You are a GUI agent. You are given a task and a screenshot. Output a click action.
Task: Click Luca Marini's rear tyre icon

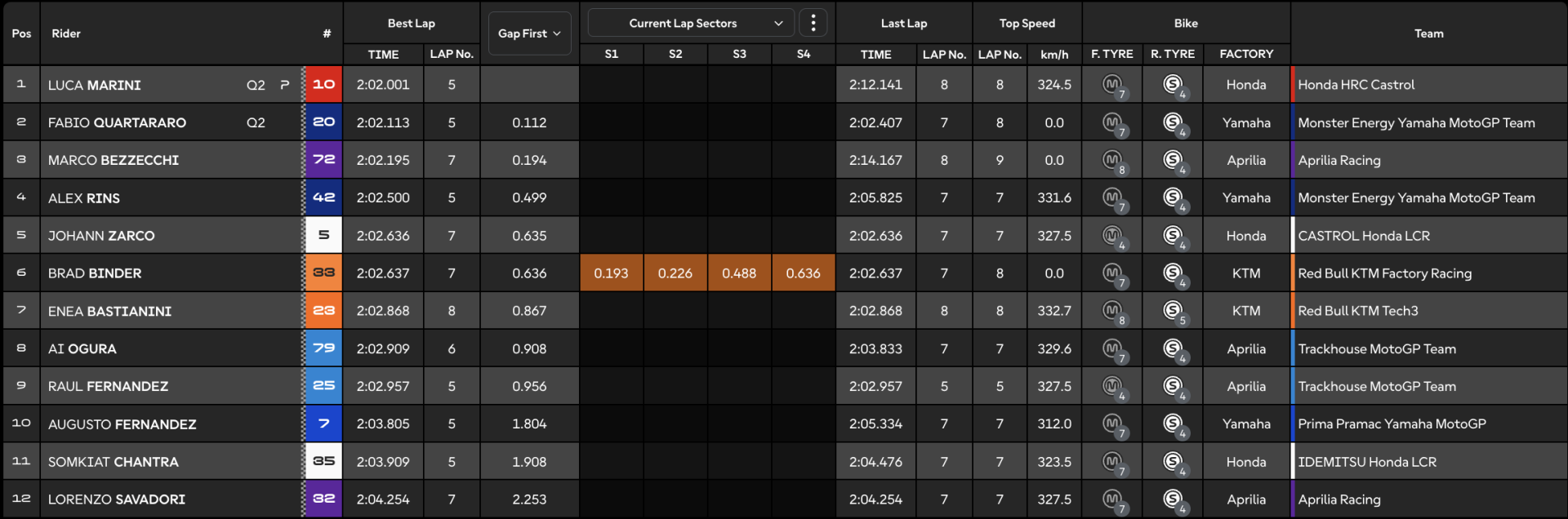[x=1174, y=85]
